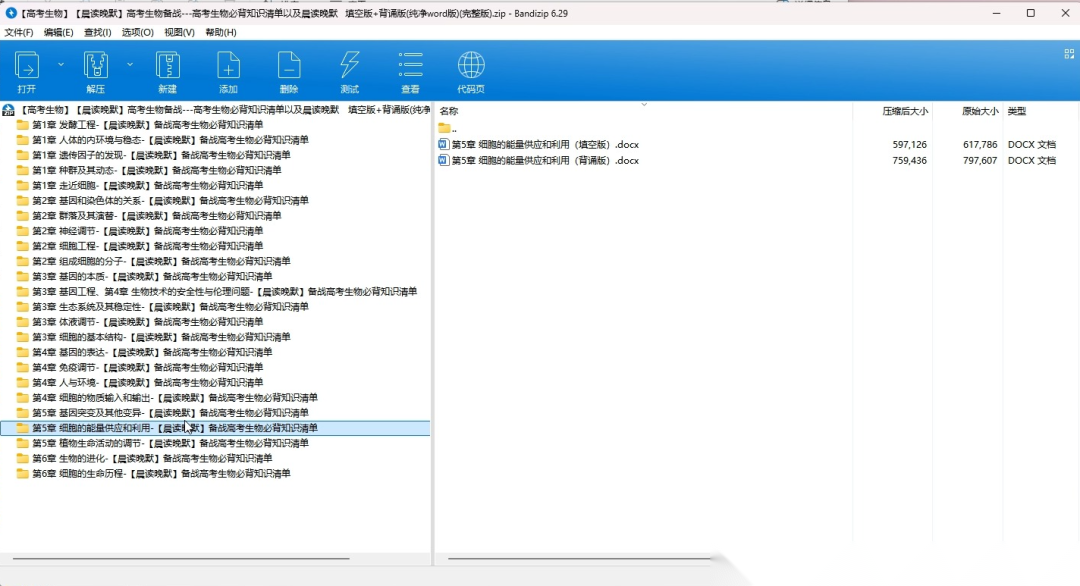Open the 帮助(H) menu
The height and width of the screenshot is (586, 1080).
[221, 32]
